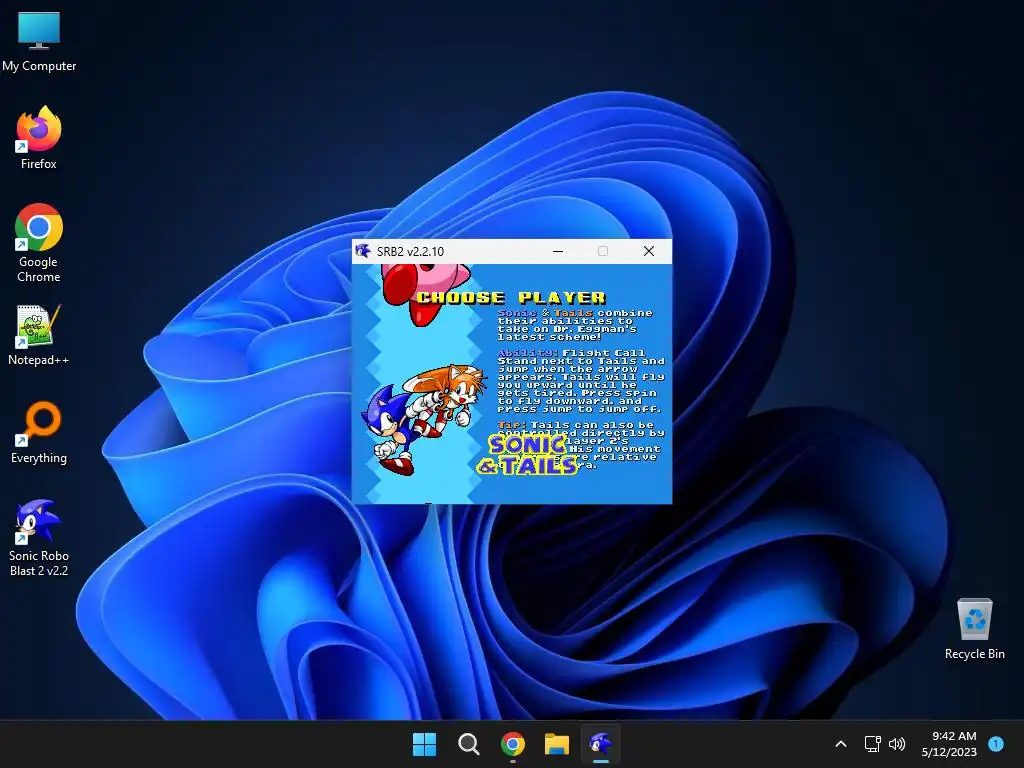This screenshot has width=1024, height=768.
Task: Click the taskbar Search icon
Action: (469, 744)
